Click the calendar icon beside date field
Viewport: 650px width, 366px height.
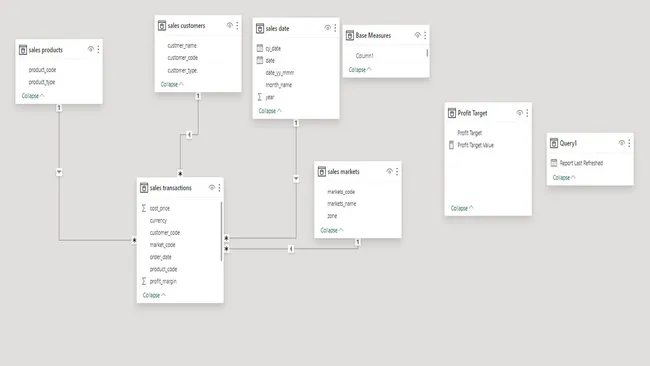click(x=260, y=61)
